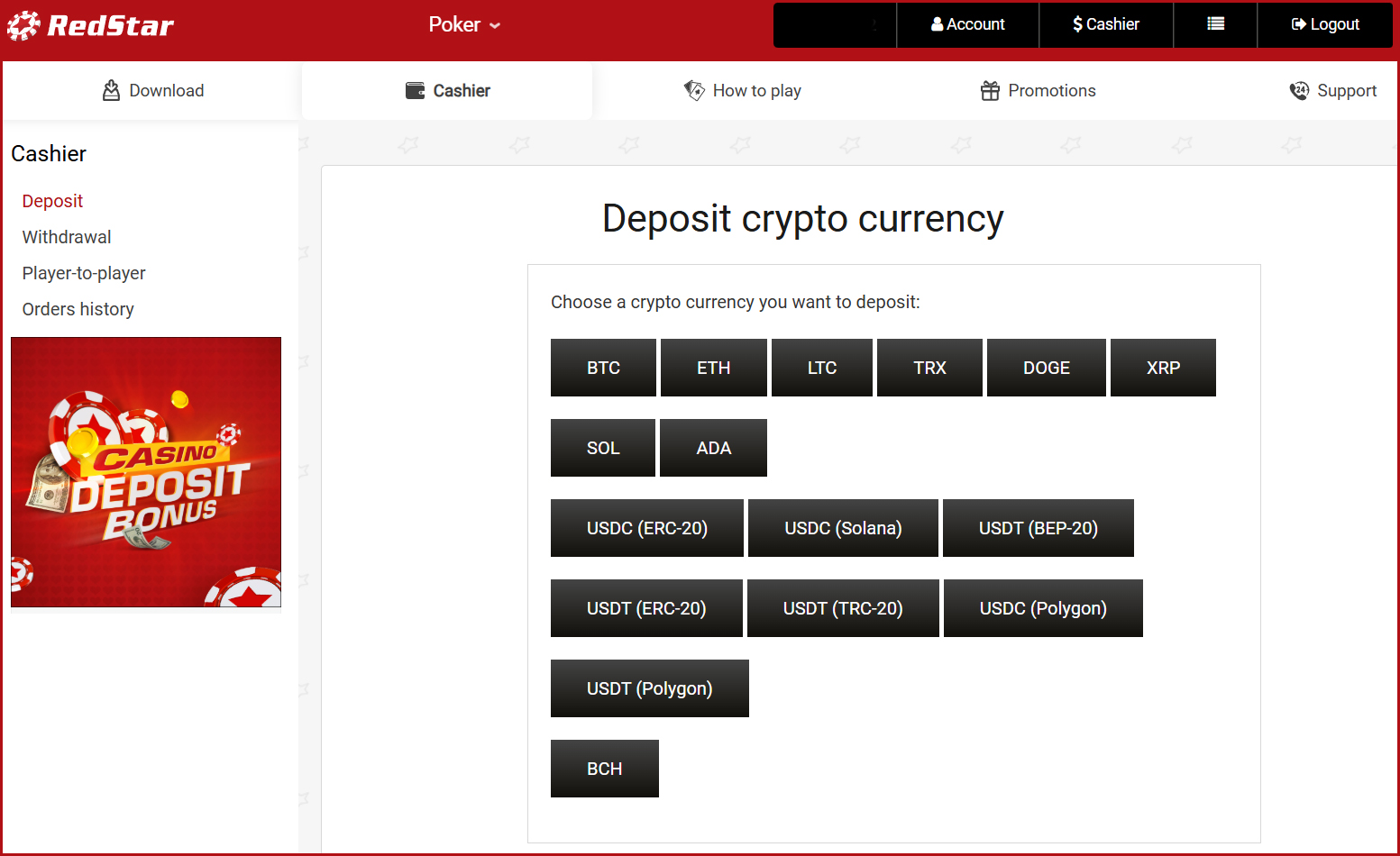Choose USDT (TRC-20) deposit option
1400x856 pixels.
[x=843, y=608]
